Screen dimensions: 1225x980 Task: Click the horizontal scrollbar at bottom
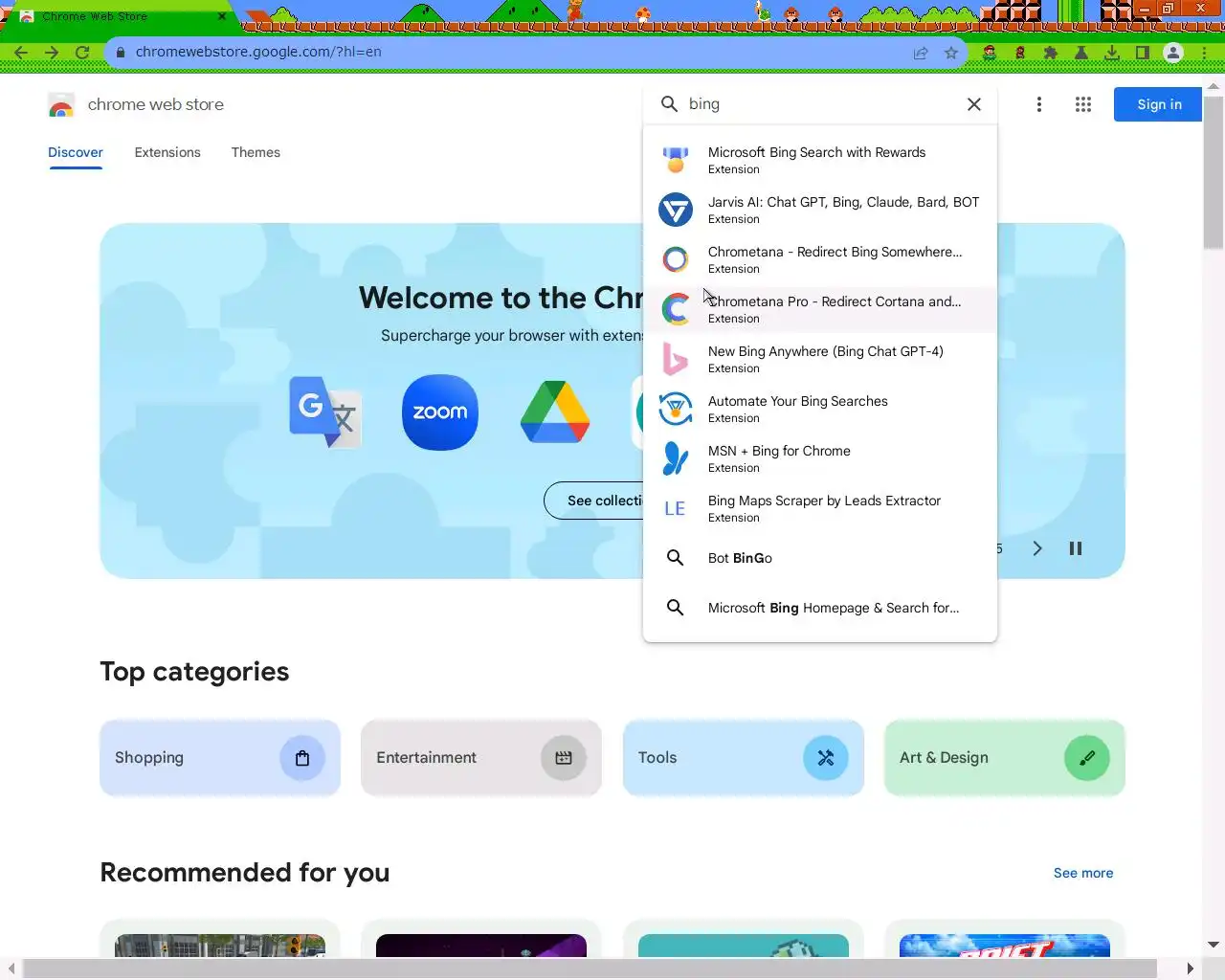[590, 969]
